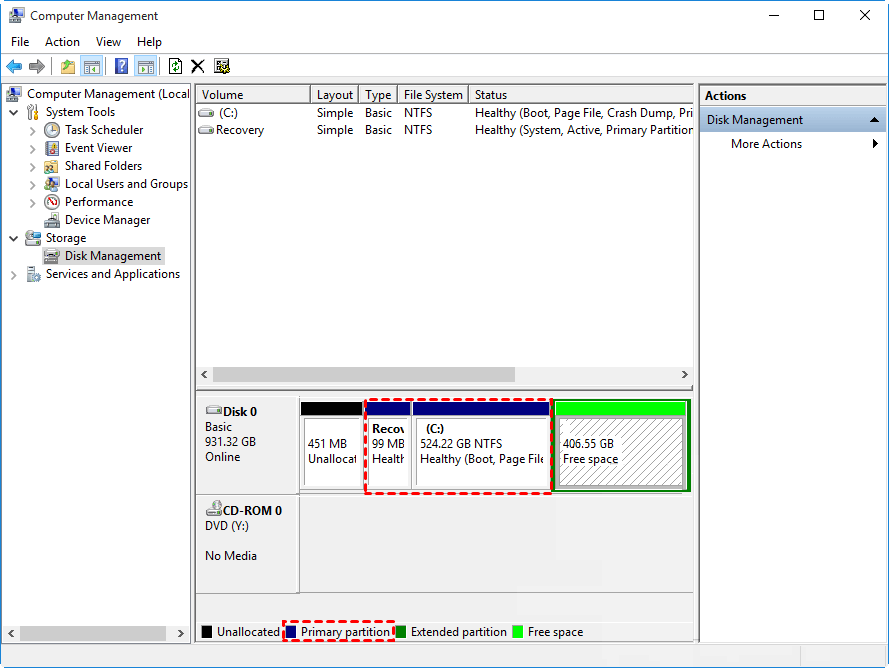Click More Actions in the Actions pane
This screenshot has height=668, width=889.
(767, 144)
